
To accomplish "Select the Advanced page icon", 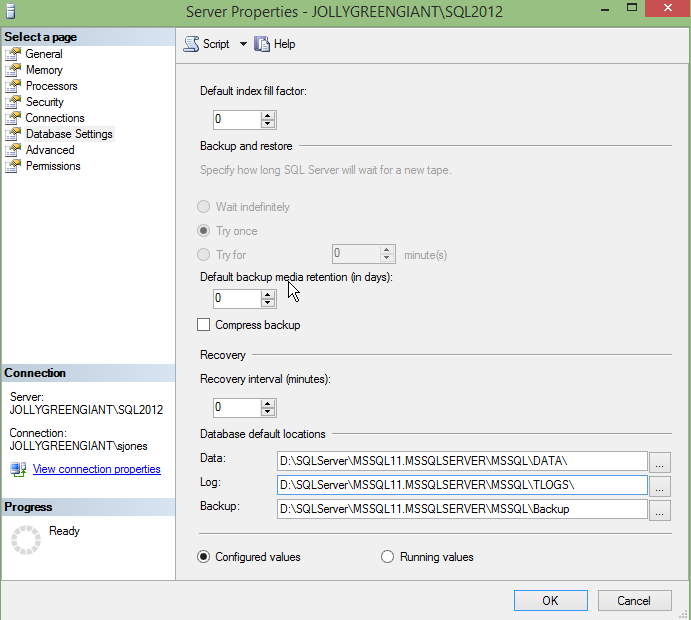I will 13,150.
